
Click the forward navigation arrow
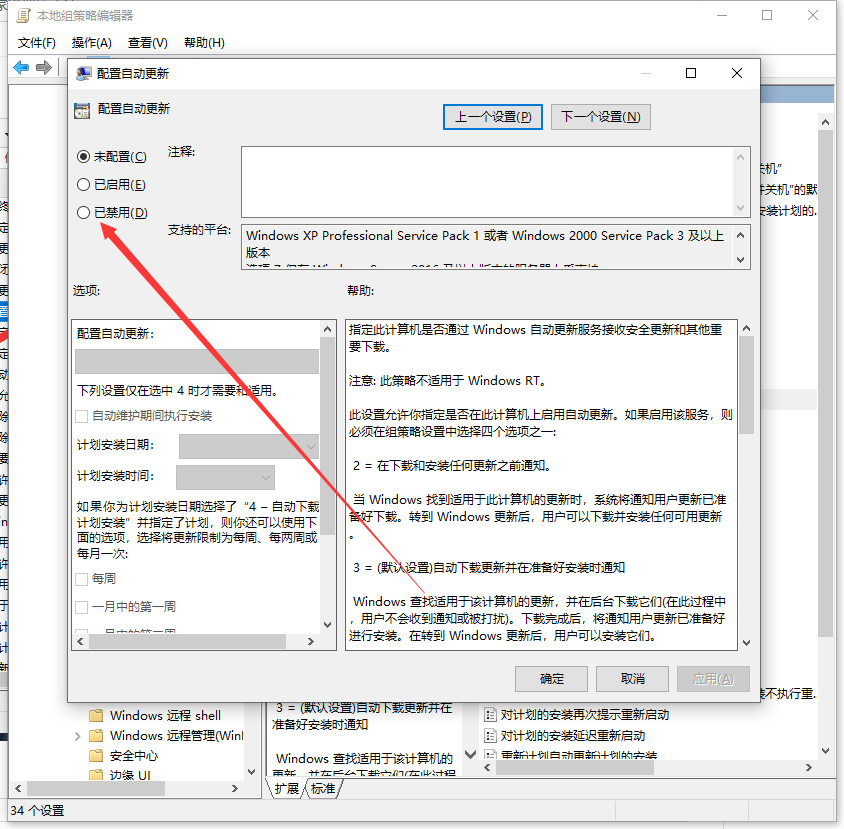click(x=44, y=67)
